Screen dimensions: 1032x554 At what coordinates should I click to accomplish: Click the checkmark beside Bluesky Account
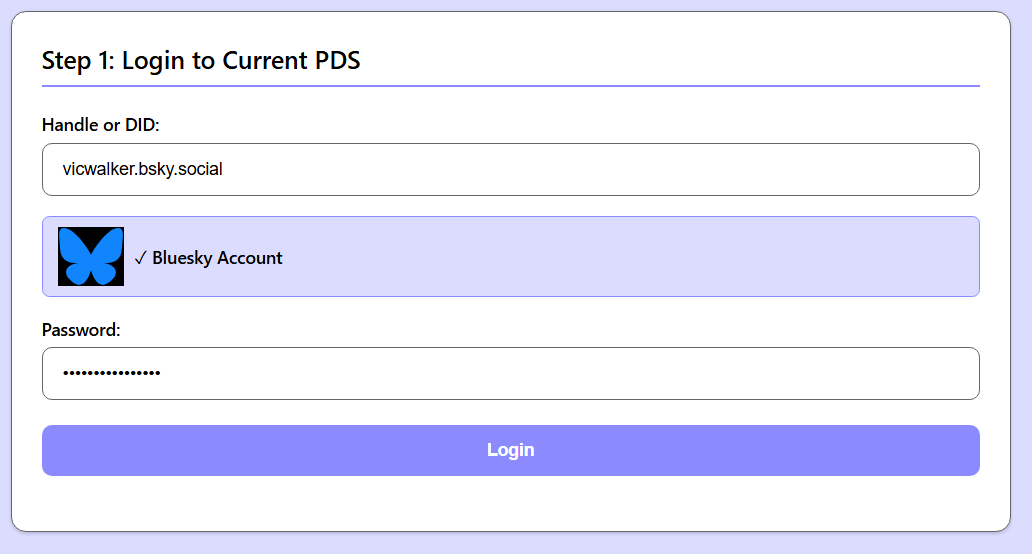(140, 258)
